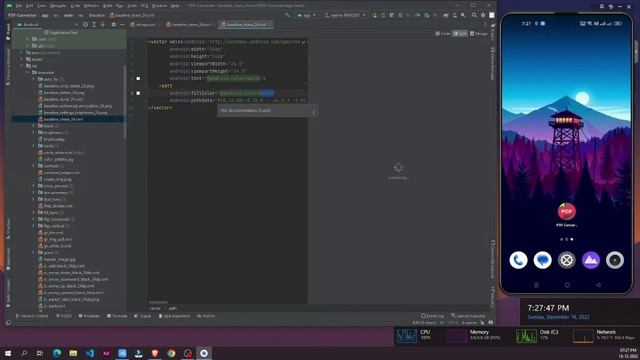Screen dimensions: 640x360
Task: Click the taskbar search icon
Action: 24,353
